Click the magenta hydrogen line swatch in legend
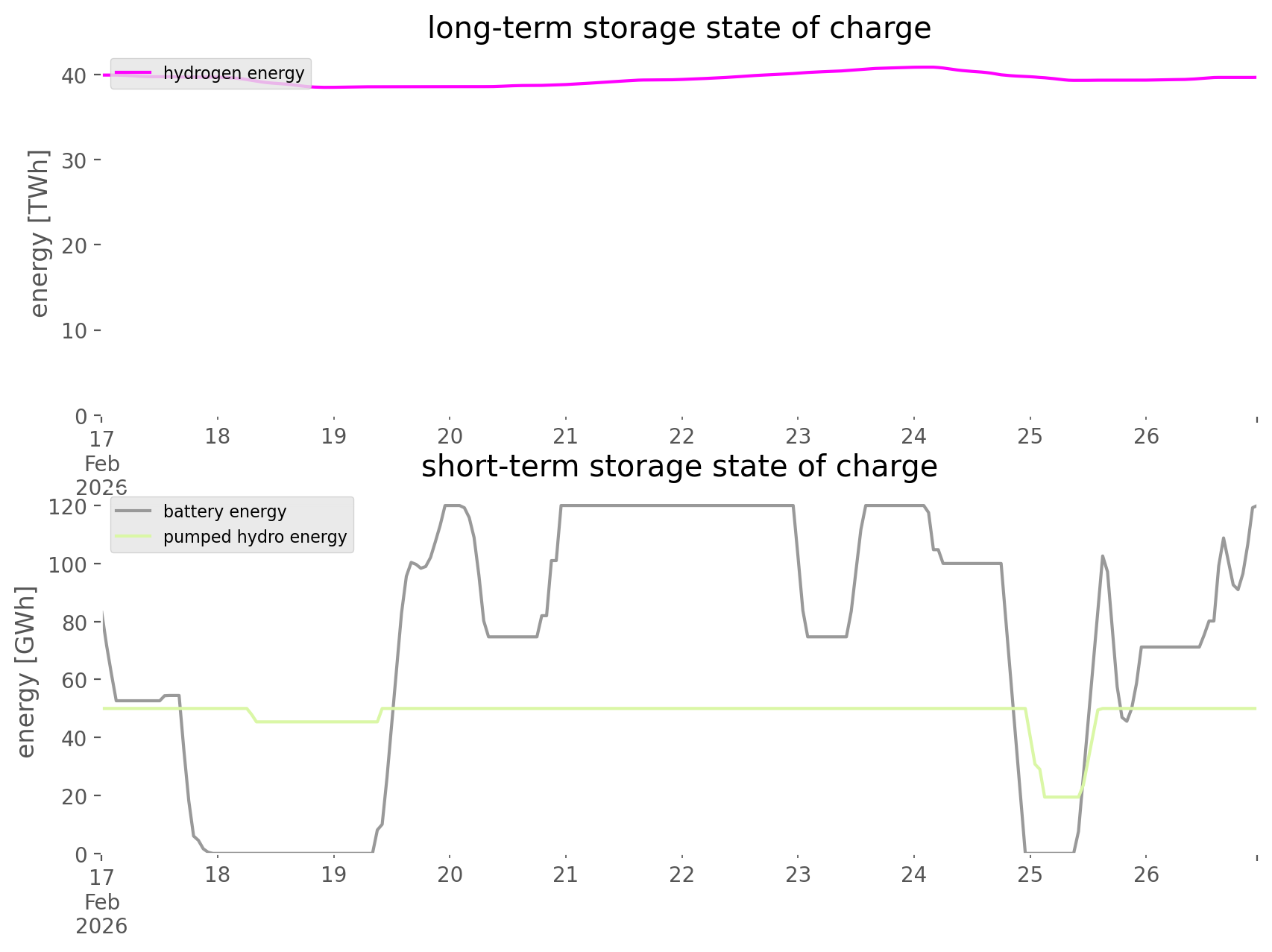The width and height of the screenshot is (1272, 952). click(133, 73)
